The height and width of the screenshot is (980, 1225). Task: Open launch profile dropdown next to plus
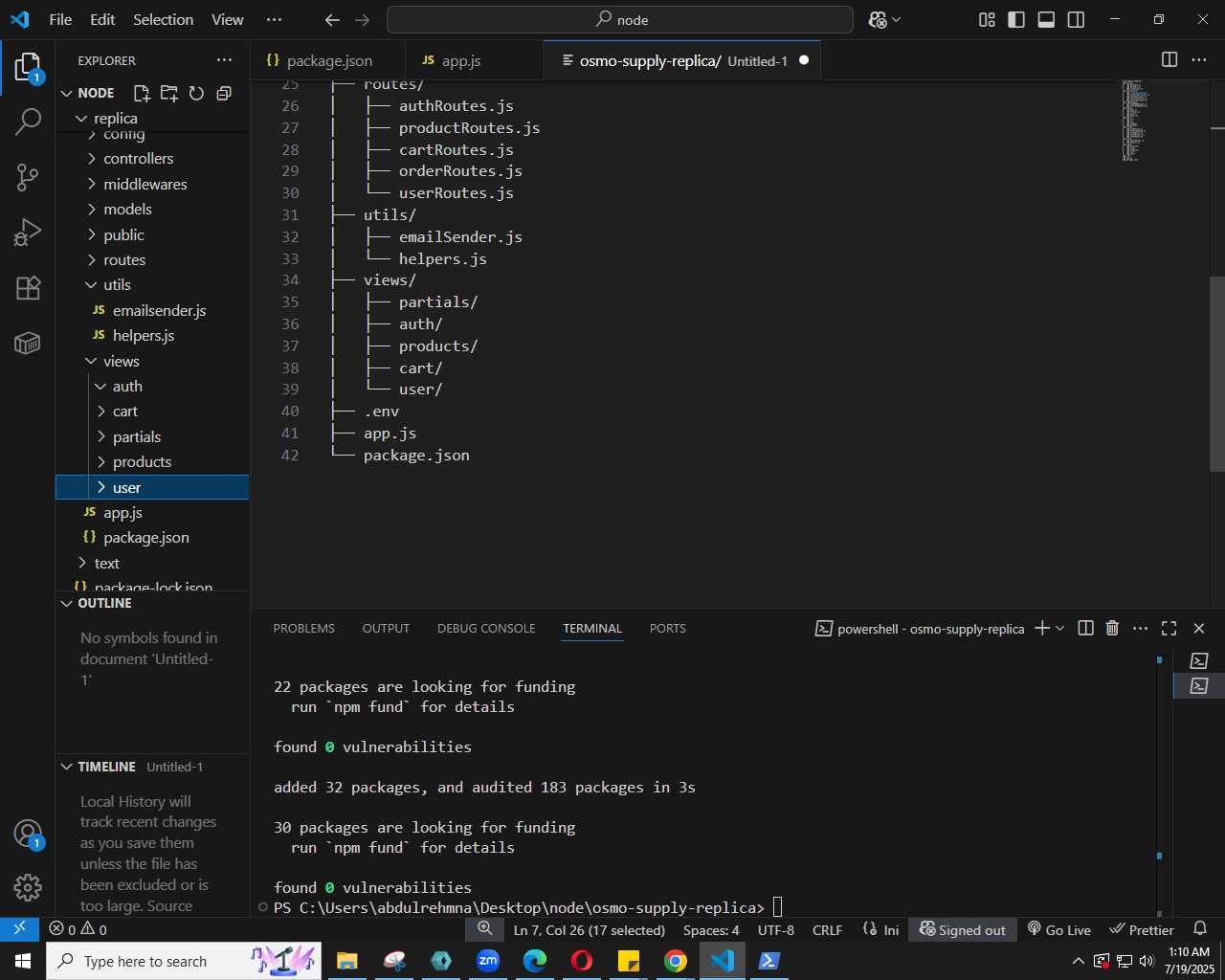1059,628
